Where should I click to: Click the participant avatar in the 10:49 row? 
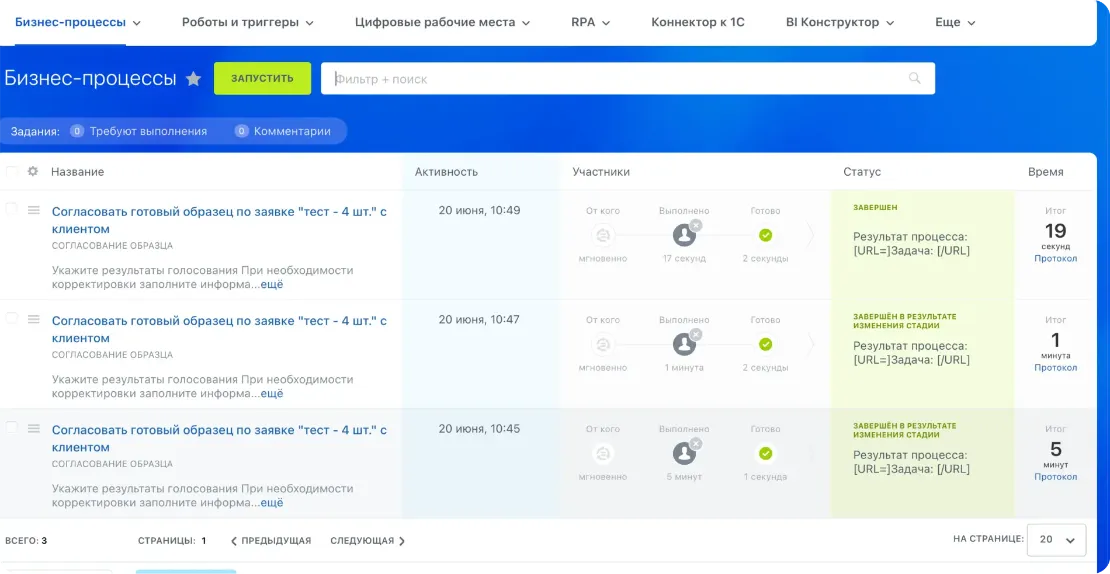click(684, 235)
